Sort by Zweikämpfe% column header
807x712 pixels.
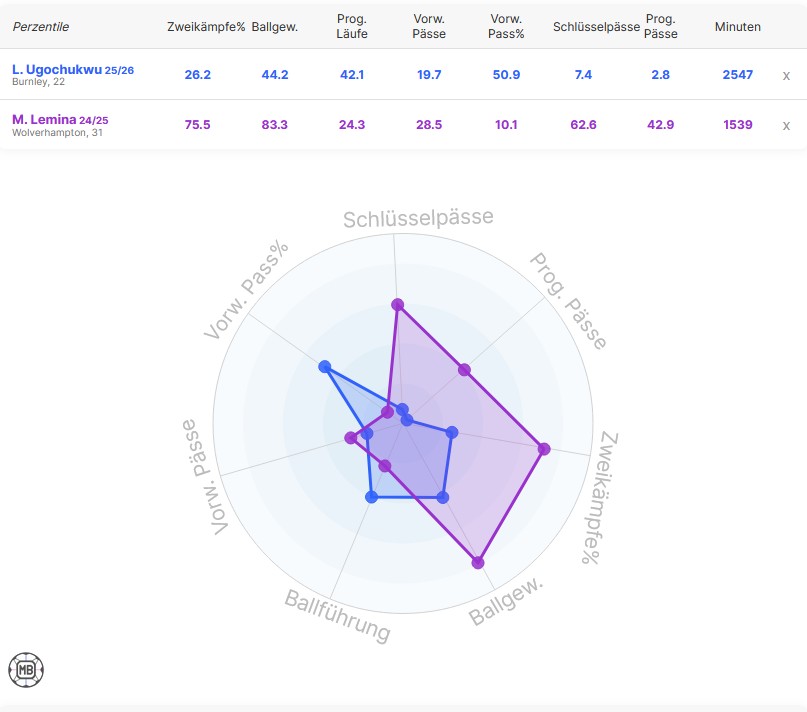pyautogui.click(x=206, y=27)
